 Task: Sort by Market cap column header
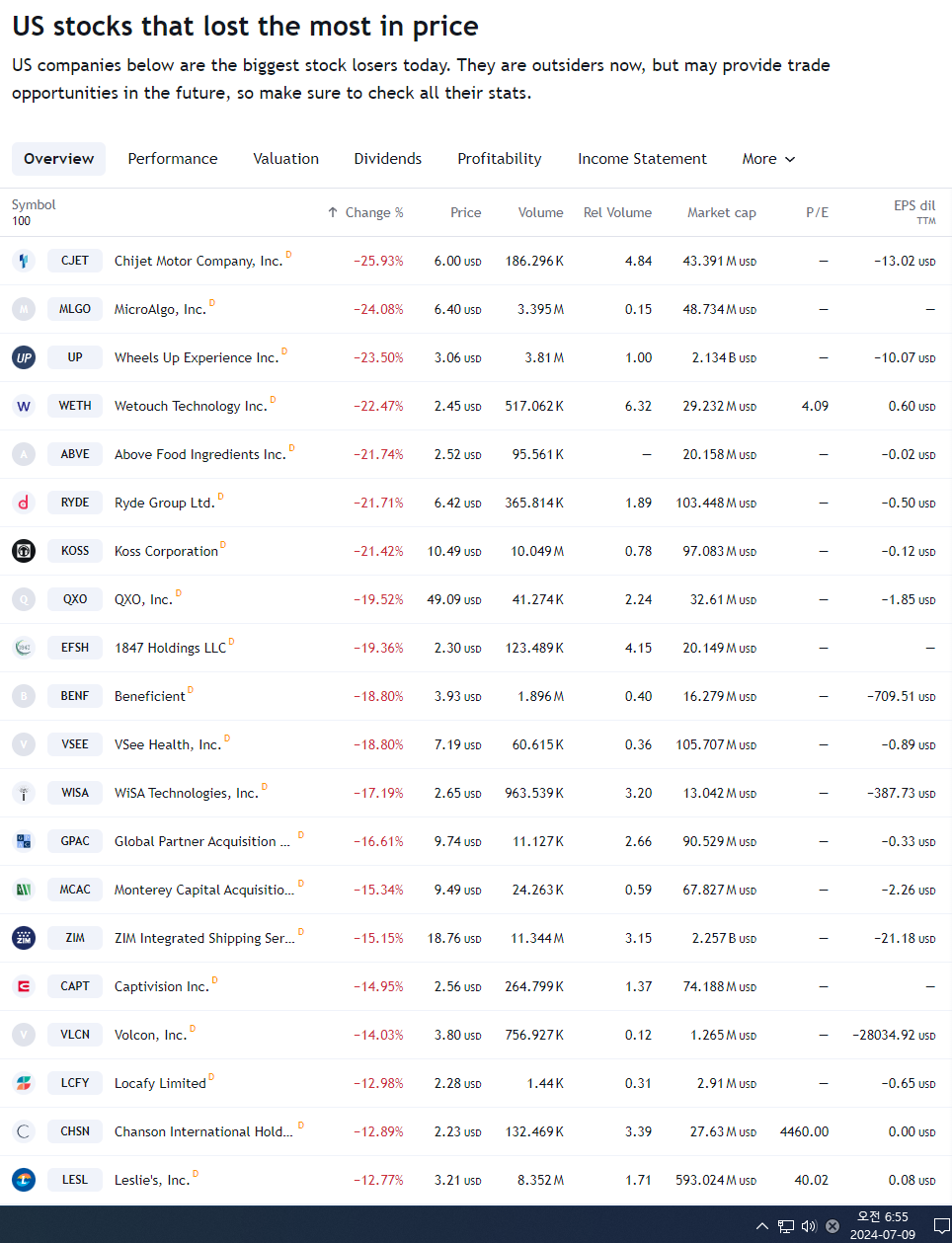pos(722,212)
